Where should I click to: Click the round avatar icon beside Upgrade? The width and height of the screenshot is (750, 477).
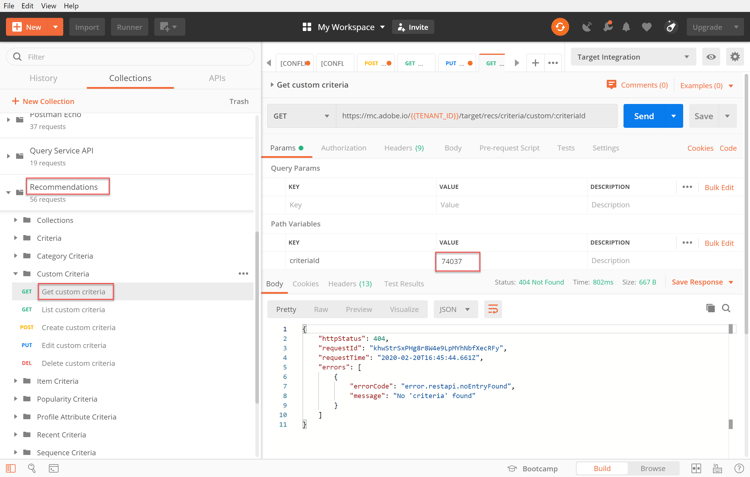(x=671, y=27)
